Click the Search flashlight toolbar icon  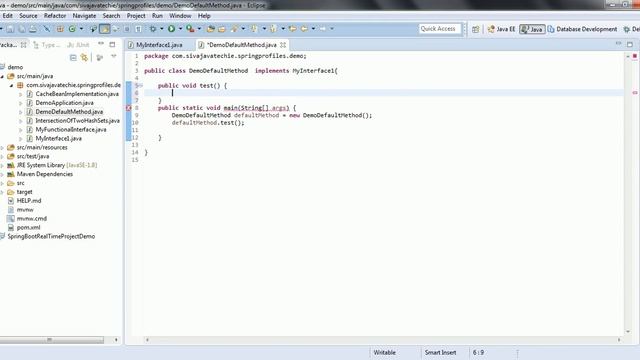(234, 29)
